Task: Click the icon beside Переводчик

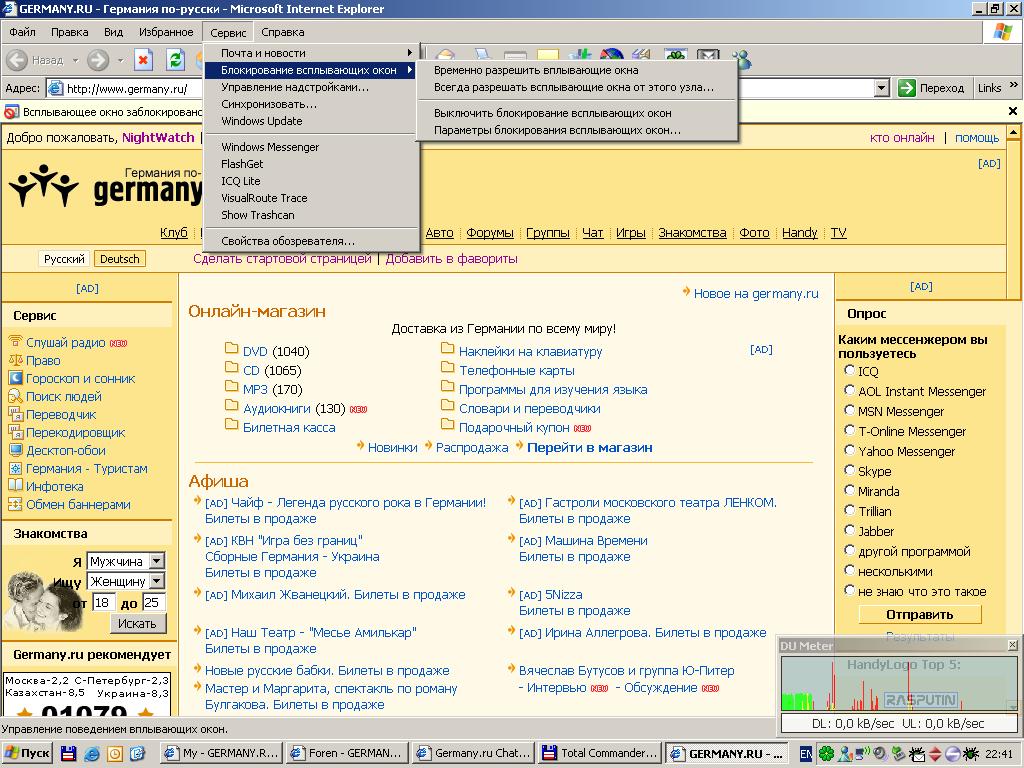Action: 15,413
